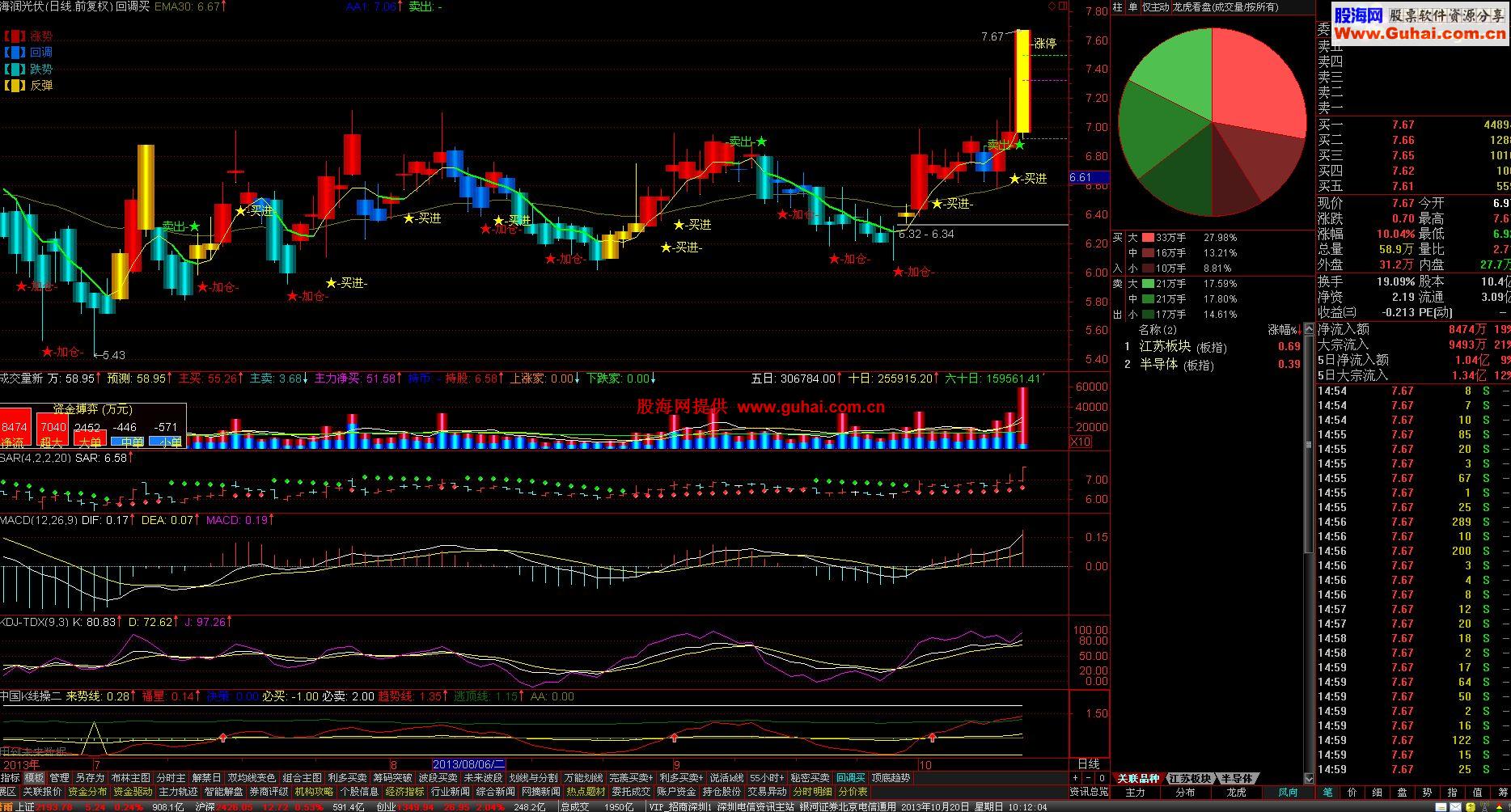Click the red 加仓 star near the 5.43 low
Viewport: 1511px width, 812px height.
pyautogui.click(x=48, y=352)
